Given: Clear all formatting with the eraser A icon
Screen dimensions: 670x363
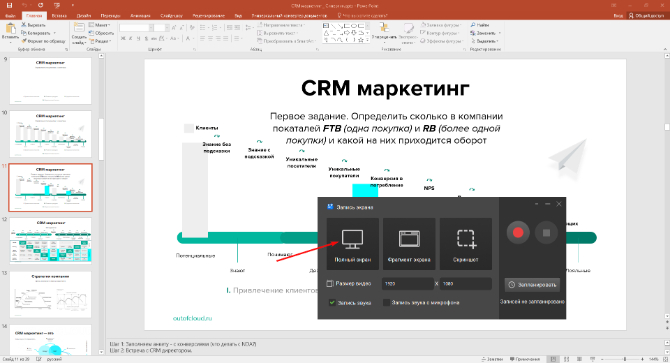Looking at the screenshot, I should coord(192,28).
